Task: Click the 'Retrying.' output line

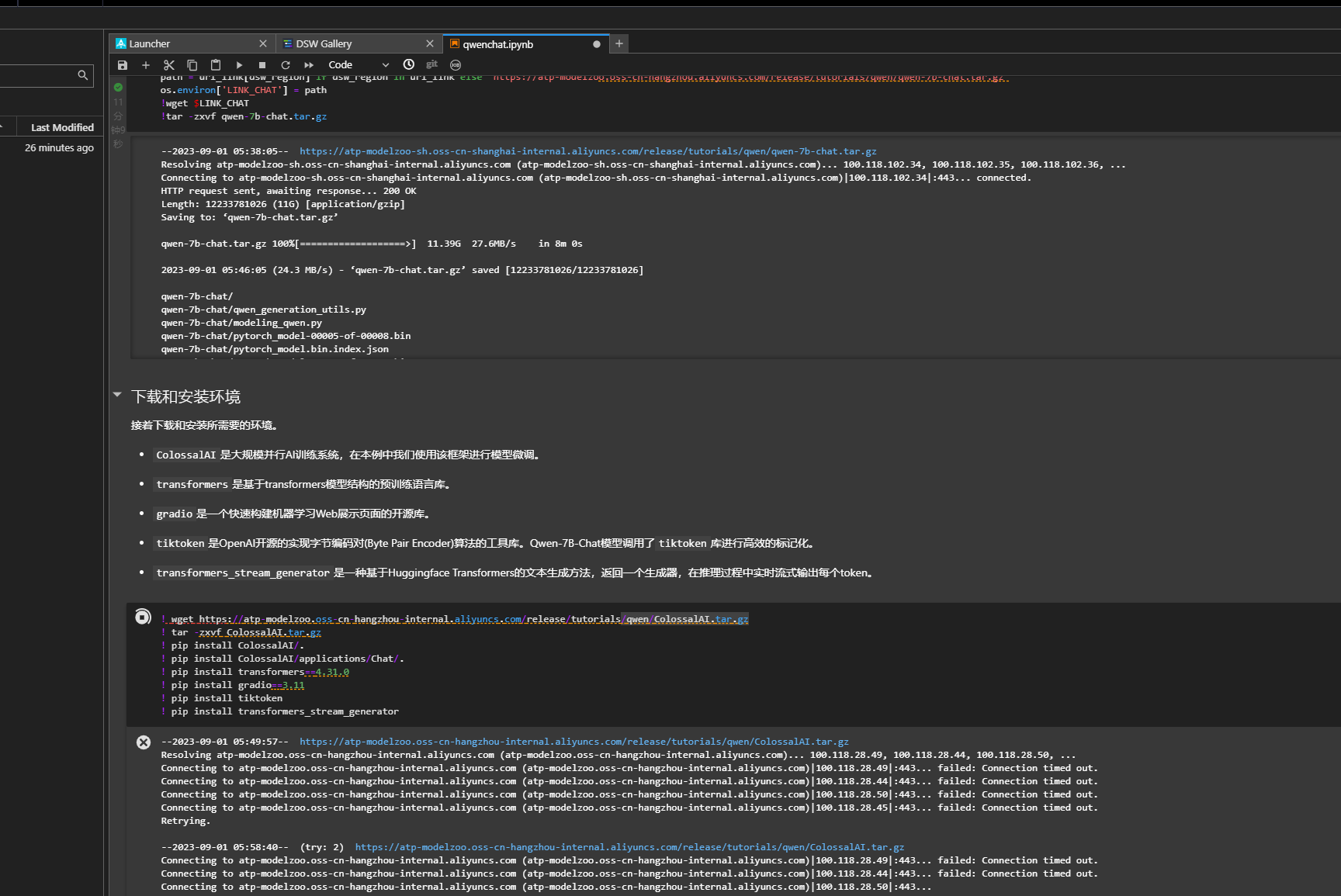Action: (x=185, y=821)
